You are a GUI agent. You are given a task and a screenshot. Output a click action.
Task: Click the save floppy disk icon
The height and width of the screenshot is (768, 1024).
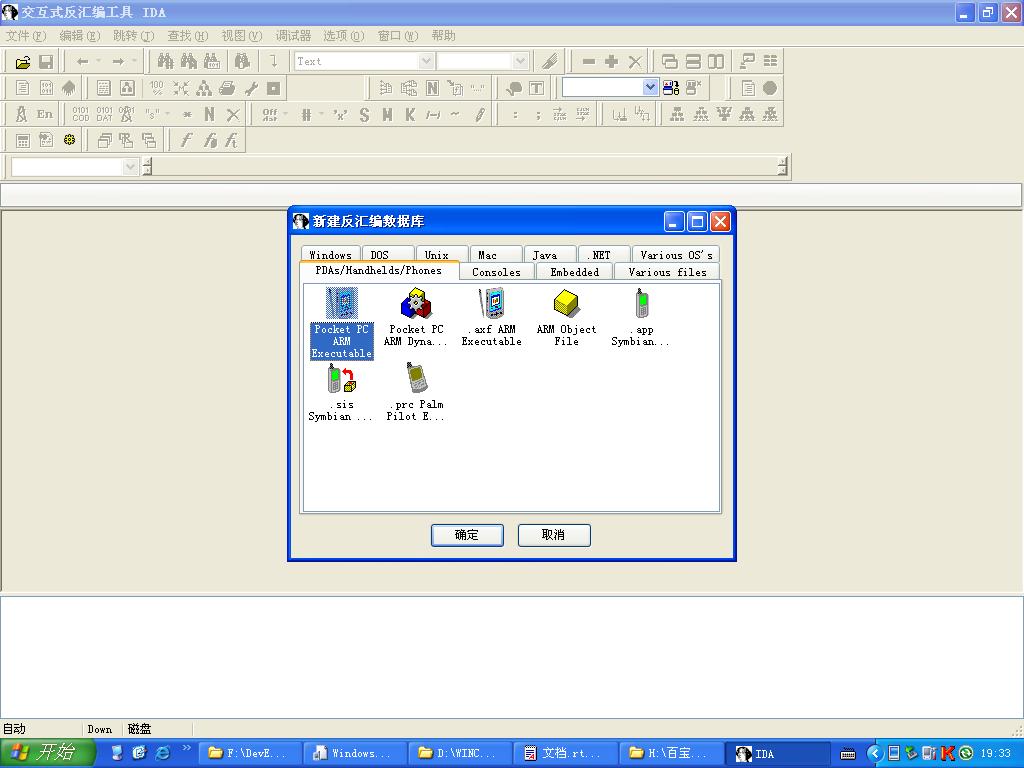point(46,62)
